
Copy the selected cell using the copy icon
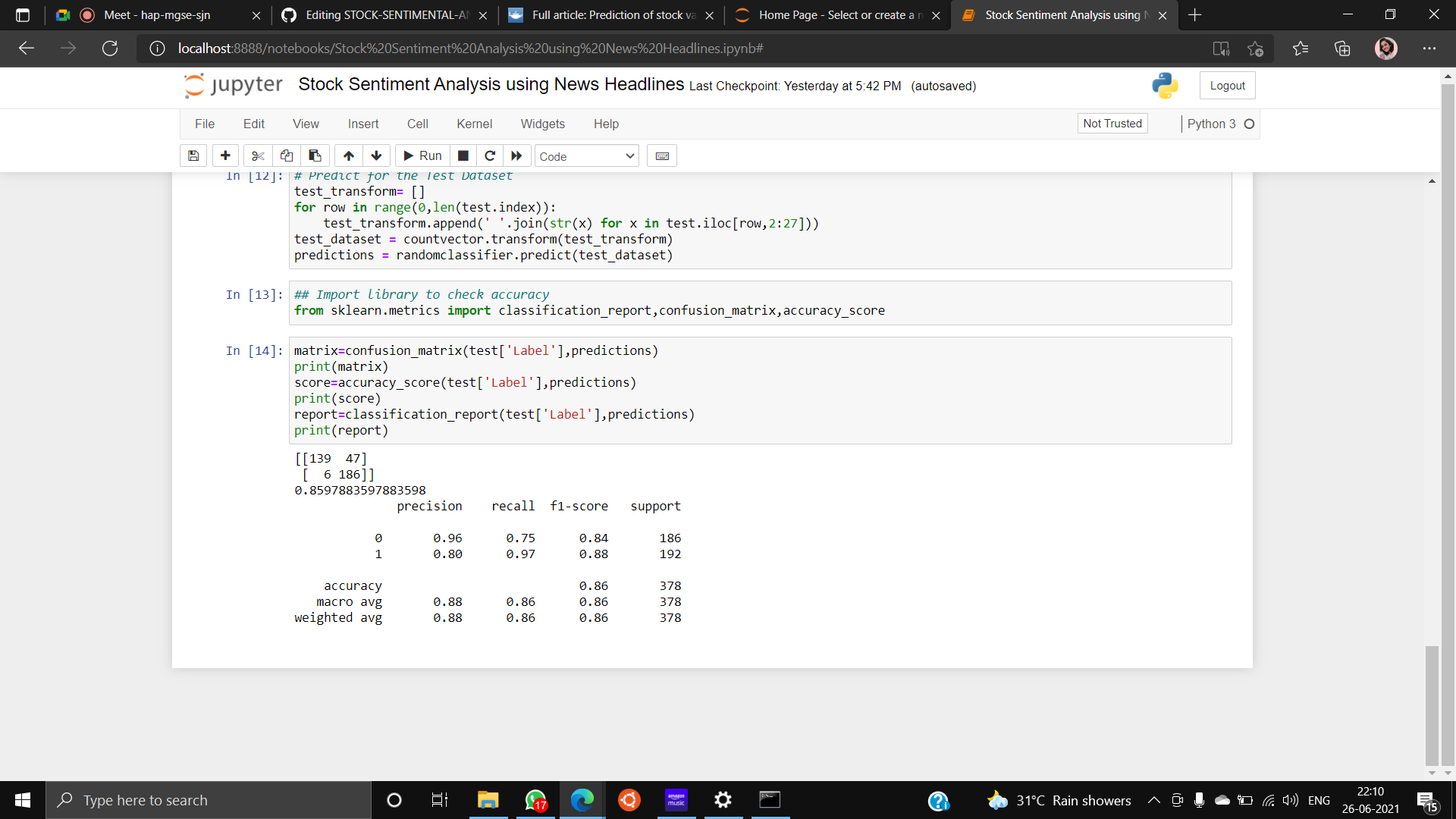pos(287,155)
